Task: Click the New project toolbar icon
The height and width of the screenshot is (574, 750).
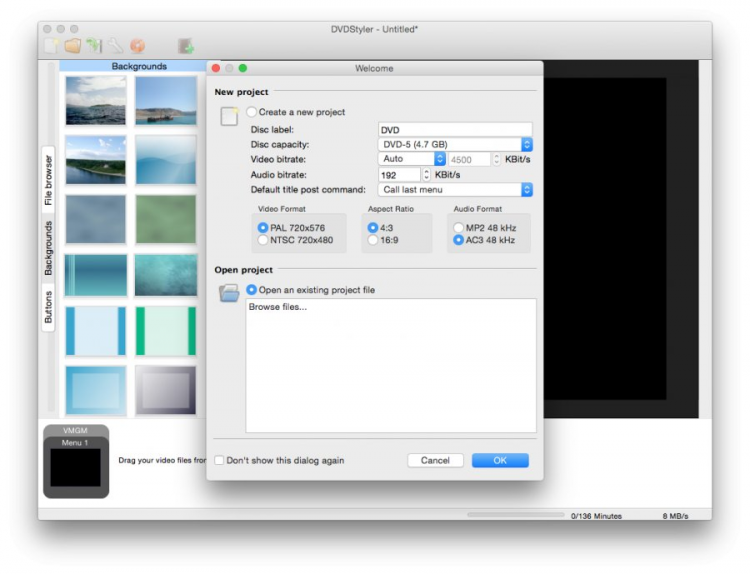Action: coord(51,46)
